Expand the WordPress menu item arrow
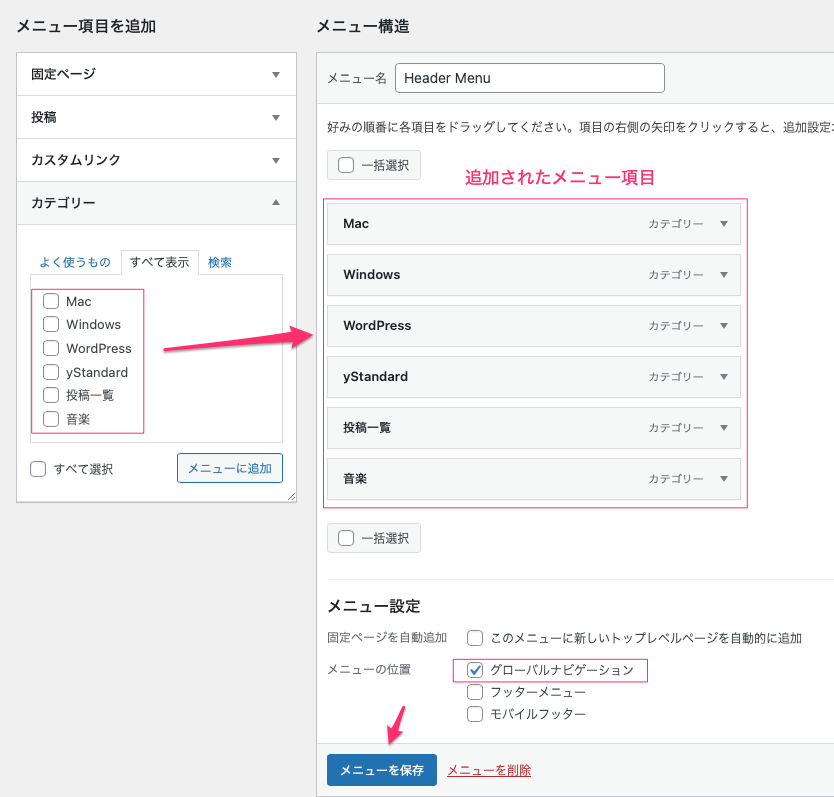Viewport: 834px width, 797px height. click(724, 326)
